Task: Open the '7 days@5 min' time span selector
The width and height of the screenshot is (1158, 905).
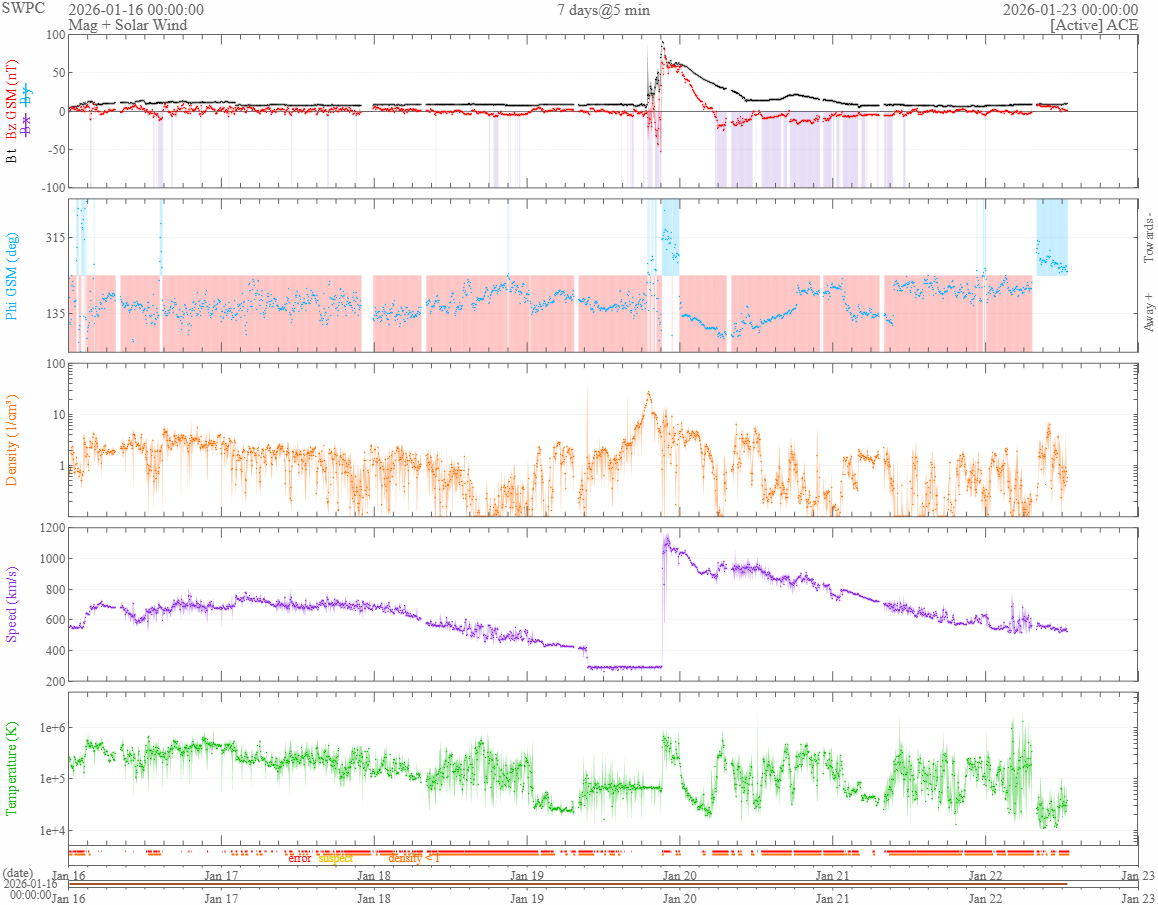Action: point(603,10)
